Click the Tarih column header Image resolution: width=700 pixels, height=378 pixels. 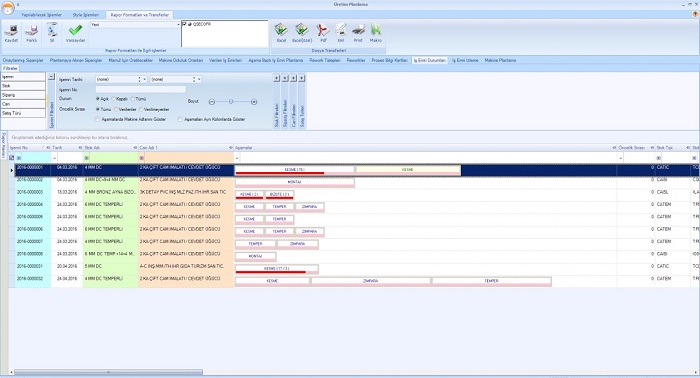tap(67, 148)
